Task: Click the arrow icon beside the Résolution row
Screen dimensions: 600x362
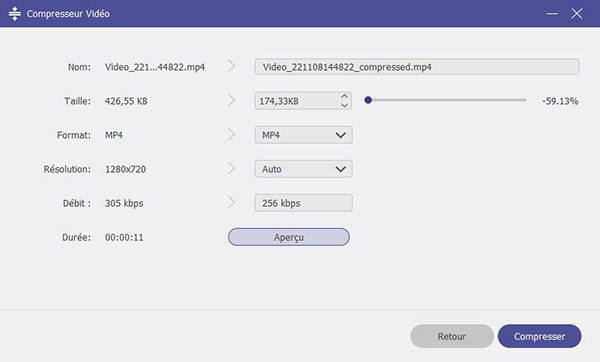Action: 232,168
